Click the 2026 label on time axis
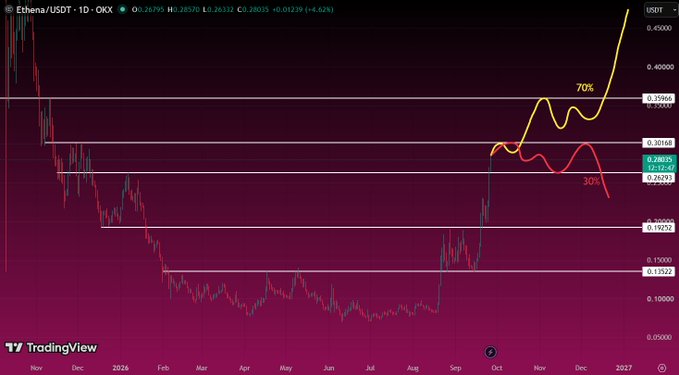The height and width of the screenshot is (375, 679). pyautogui.click(x=120, y=368)
